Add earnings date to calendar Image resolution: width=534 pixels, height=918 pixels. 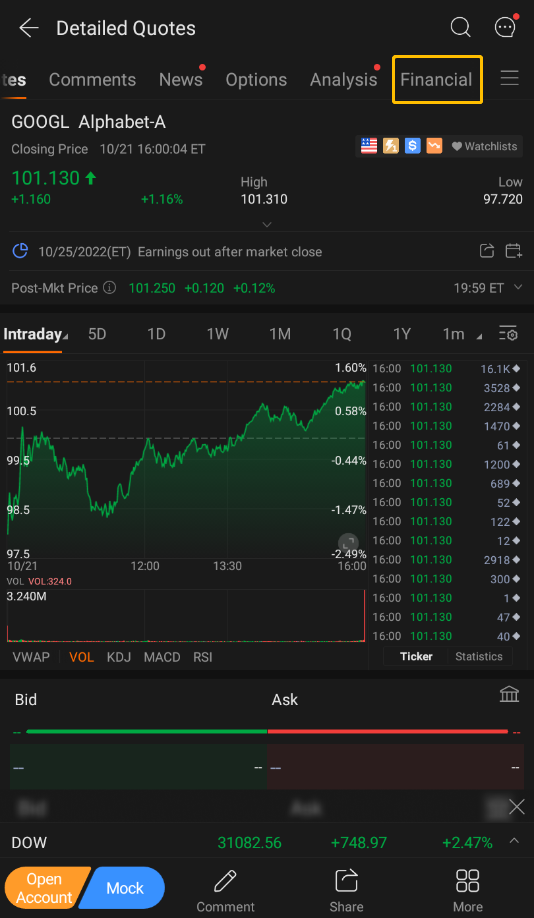514,251
